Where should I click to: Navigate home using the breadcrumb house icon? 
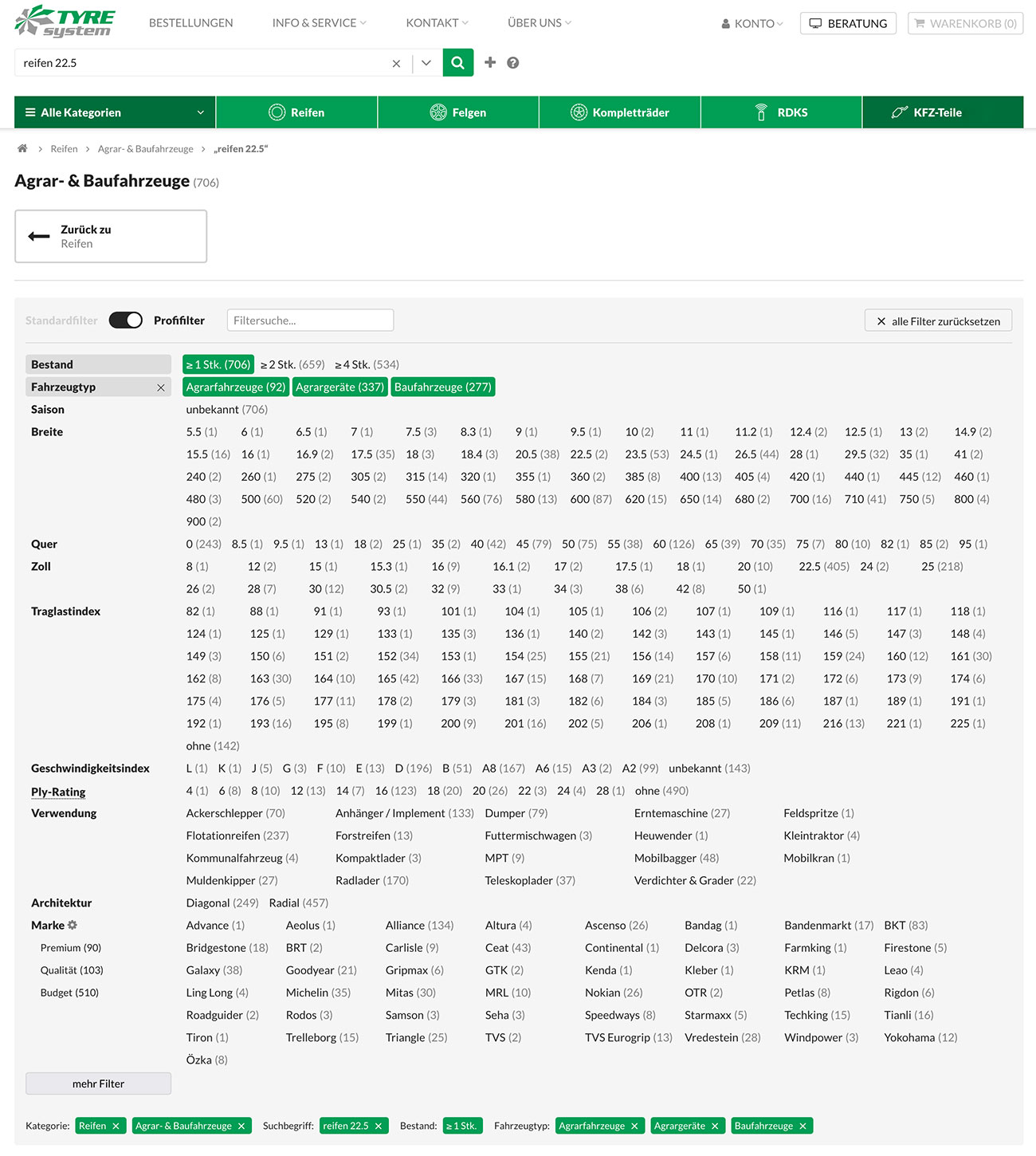22,148
